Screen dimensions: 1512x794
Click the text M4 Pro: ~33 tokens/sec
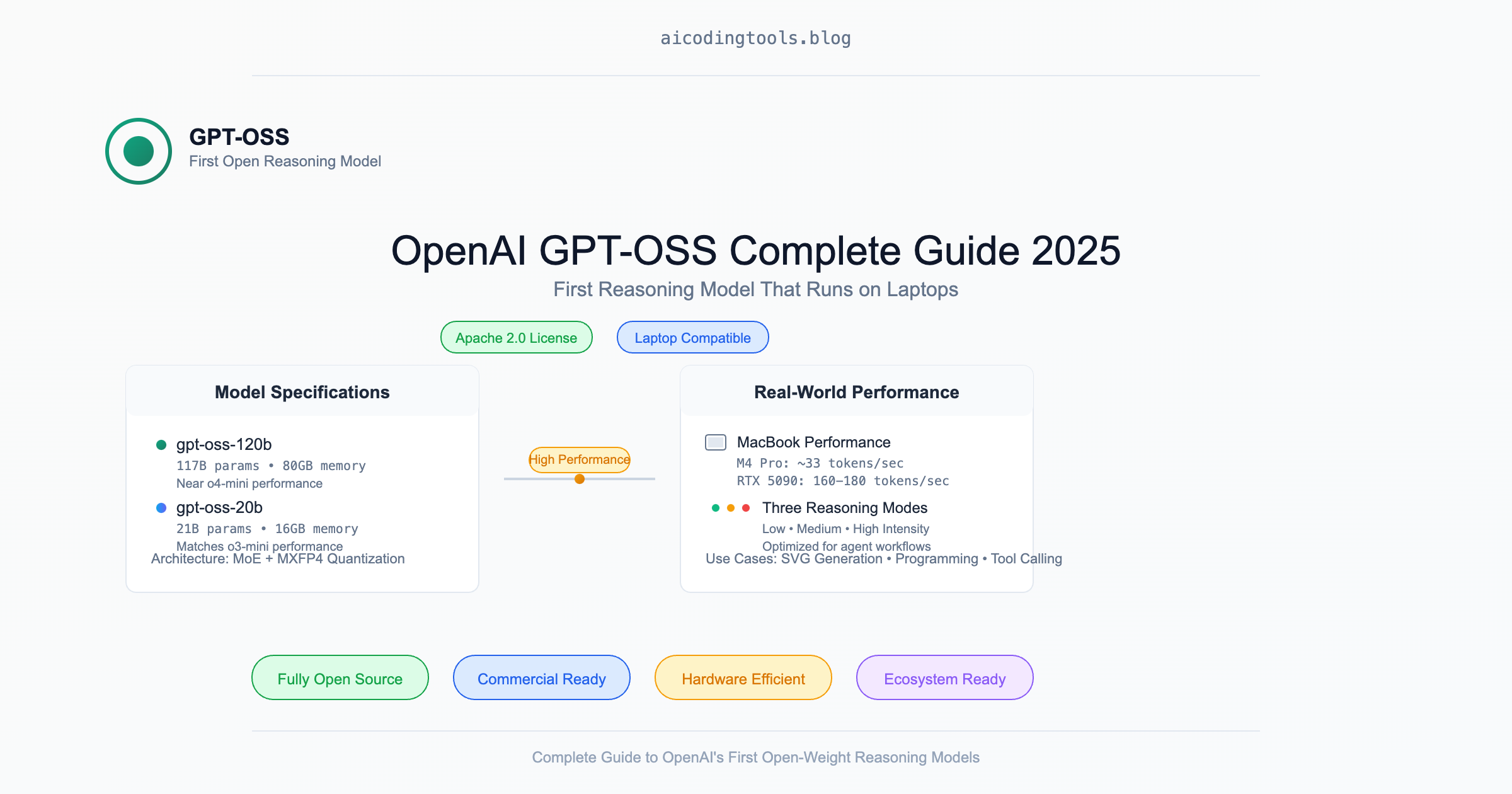tap(820, 463)
